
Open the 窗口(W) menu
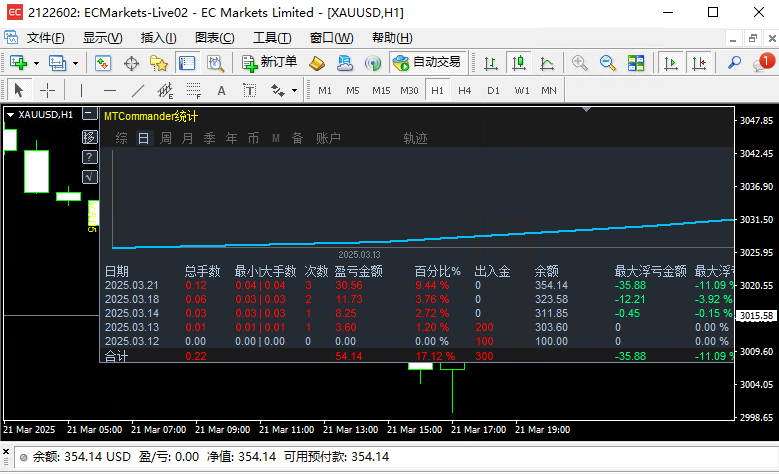click(x=331, y=38)
